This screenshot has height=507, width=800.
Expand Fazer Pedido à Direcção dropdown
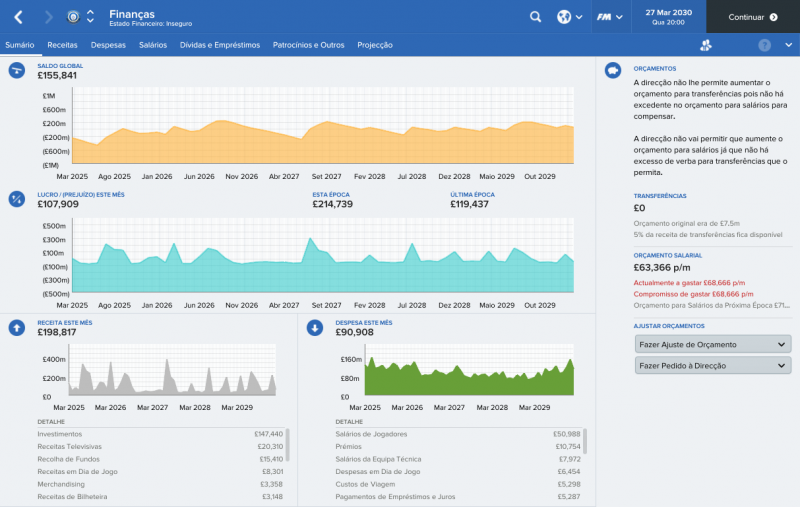(x=712, y=366)
